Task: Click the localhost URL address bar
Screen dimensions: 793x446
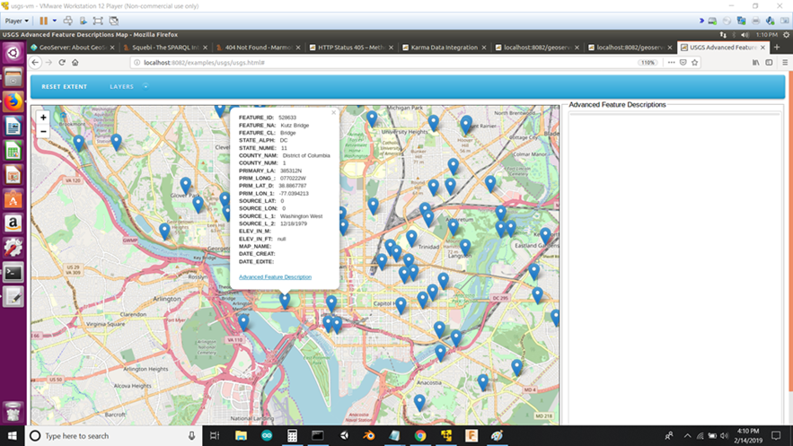Action: [x=384, y=63]
